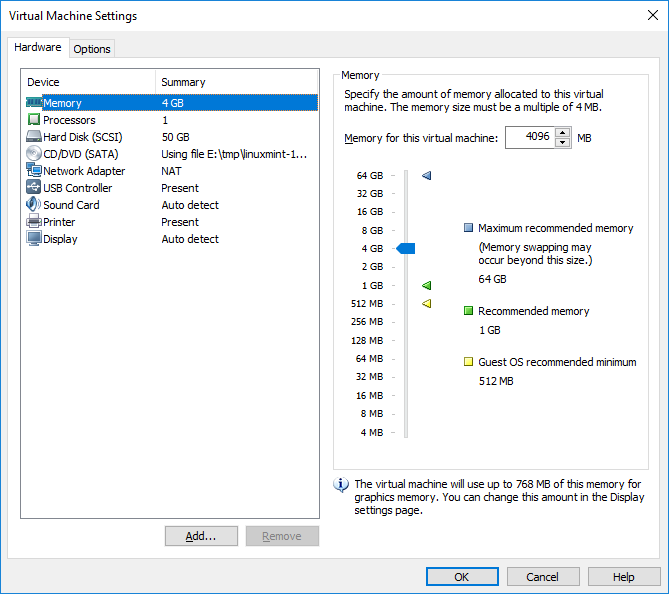Viewport: 669px width, 594px height.
Task: Click the 64 MB label on memory scale
Action: coord(369,358)
